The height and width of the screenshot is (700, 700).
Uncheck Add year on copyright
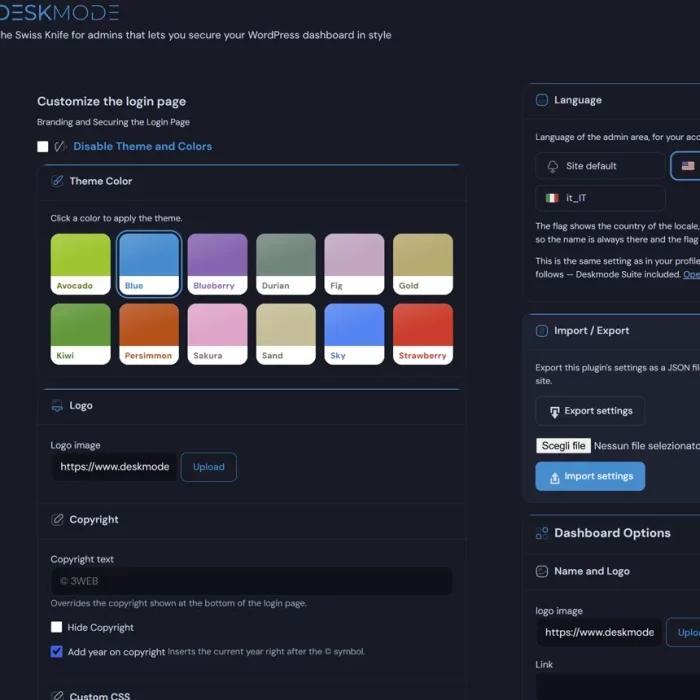click(x=57, y=651)
